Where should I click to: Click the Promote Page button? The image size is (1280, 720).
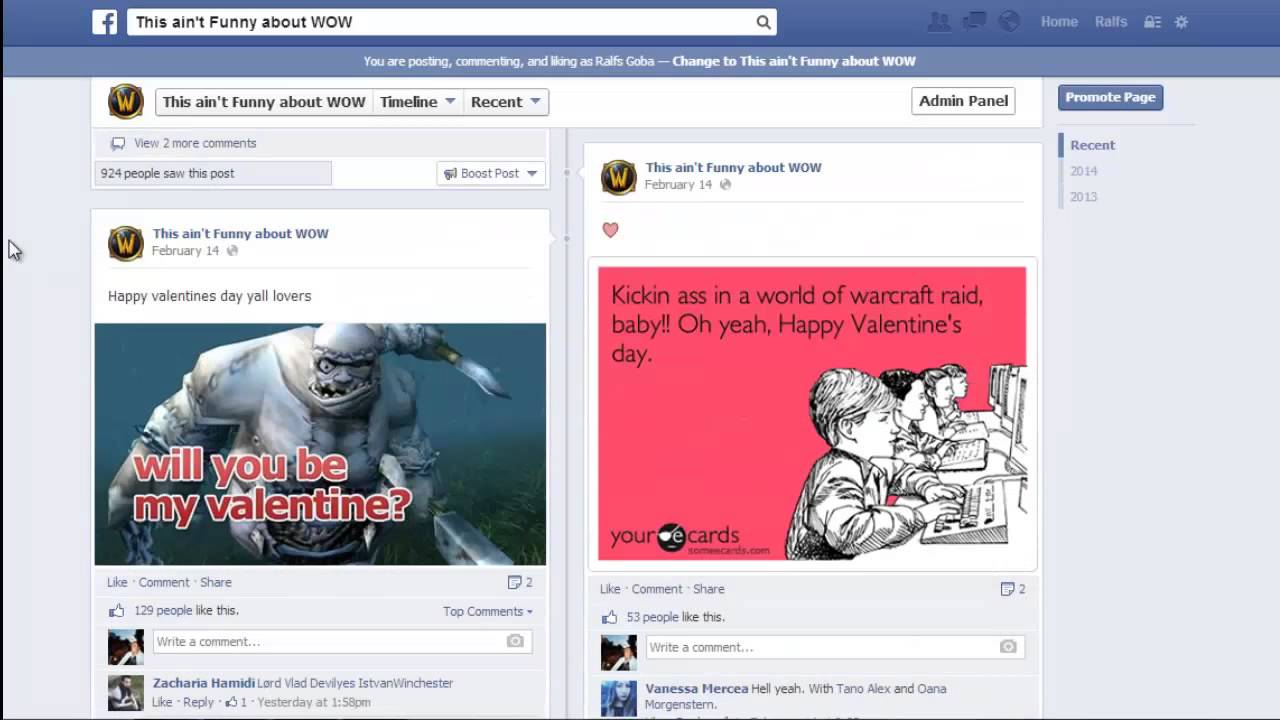tap(1110, 97)
